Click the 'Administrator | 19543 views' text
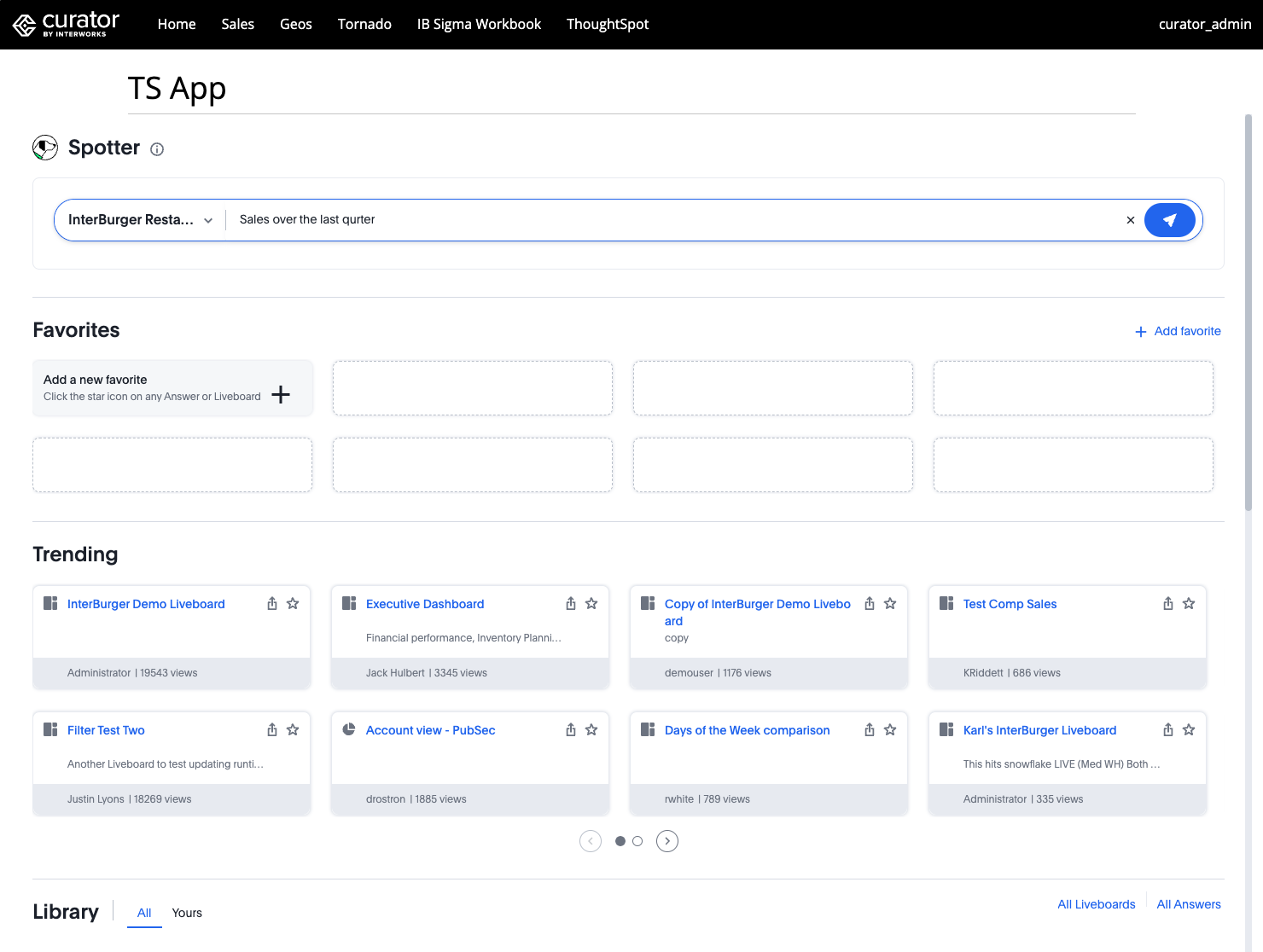 pos(132,673)
